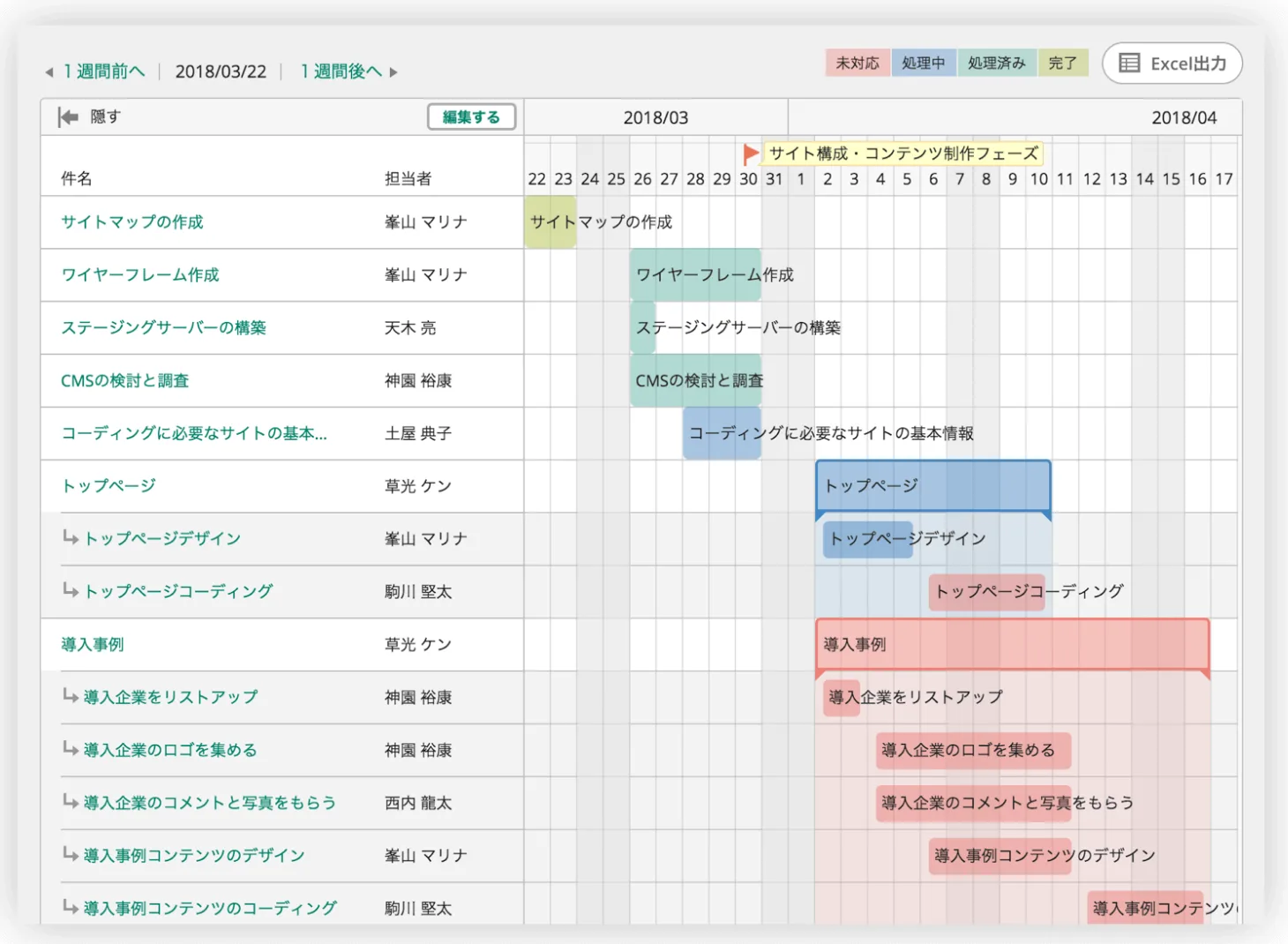
Task: Click the 未対応 status legend swatch
Action: (857, 63)
